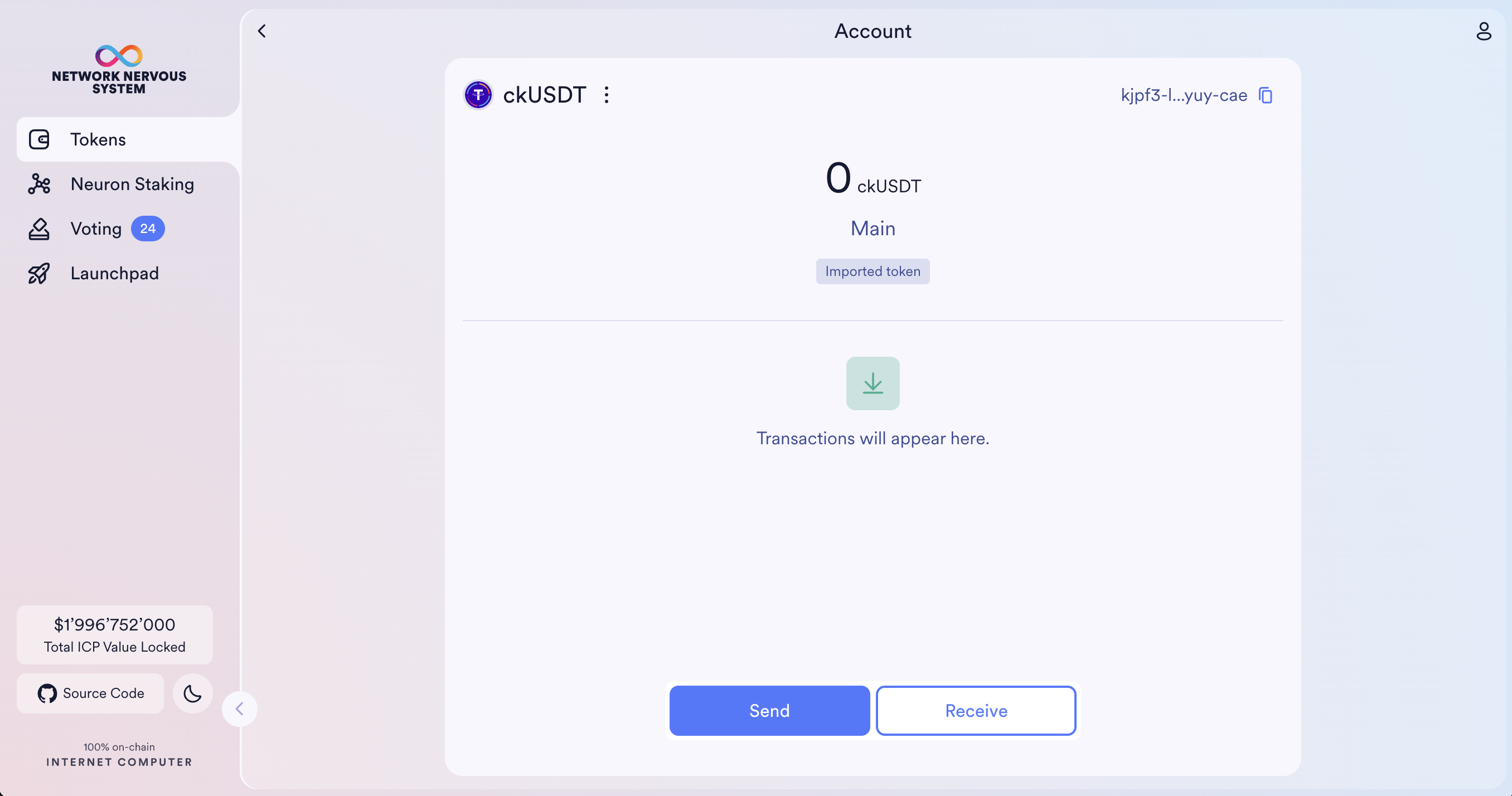Toggle the left sidebar collapse arrow
The image size is (1512, 796).
tap(240, 709)
